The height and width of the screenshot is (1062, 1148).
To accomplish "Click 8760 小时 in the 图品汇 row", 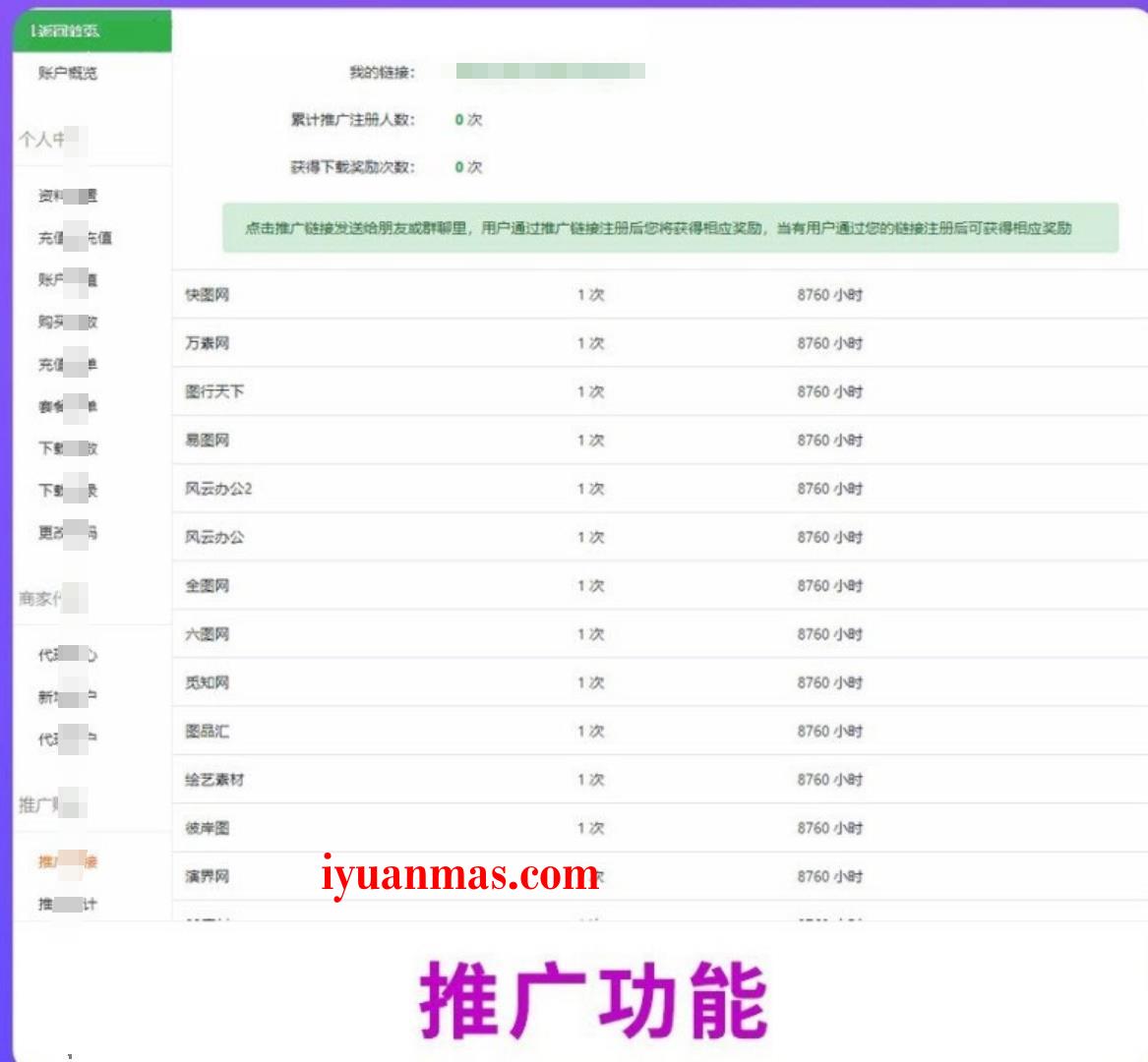I will pos(830,731).
